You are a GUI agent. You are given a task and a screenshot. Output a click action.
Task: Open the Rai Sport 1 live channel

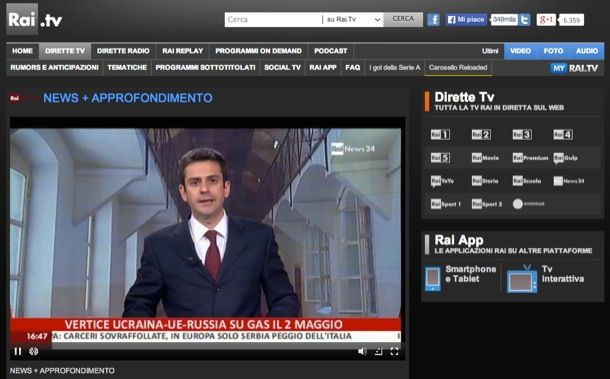pyautogui.click(x=446, y=204)
